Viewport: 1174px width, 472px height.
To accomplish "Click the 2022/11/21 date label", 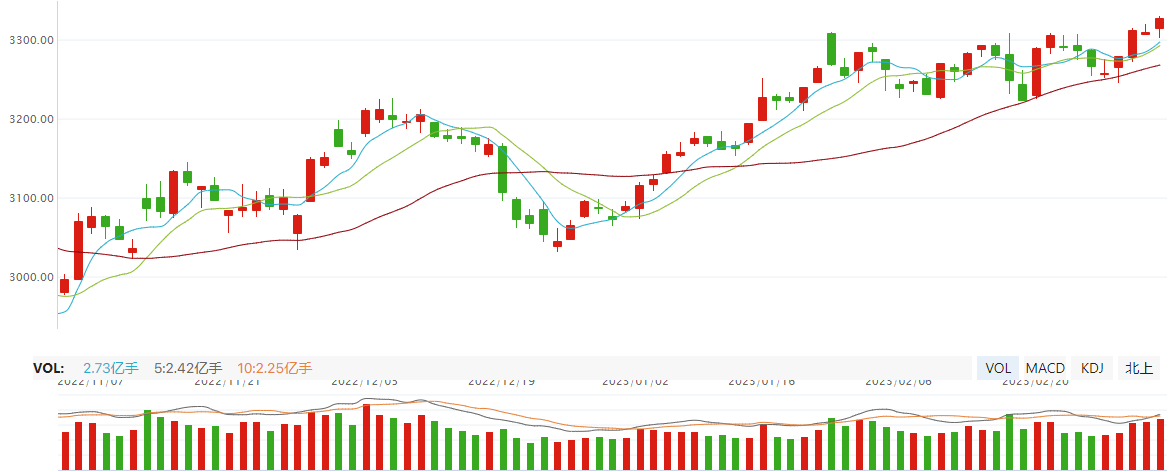I will click(227, 381).
